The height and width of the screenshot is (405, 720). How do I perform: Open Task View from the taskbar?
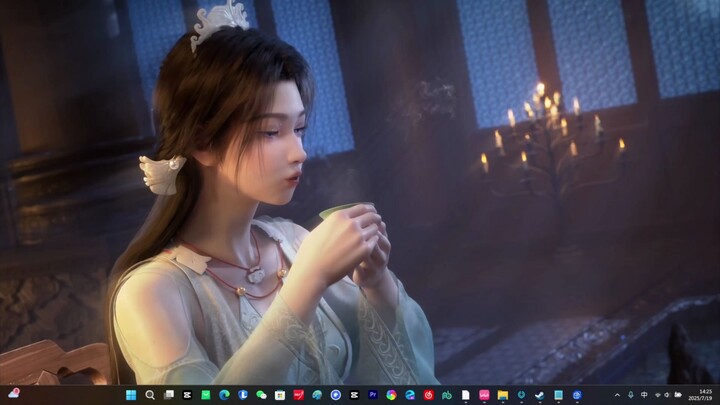pos(169,395)
